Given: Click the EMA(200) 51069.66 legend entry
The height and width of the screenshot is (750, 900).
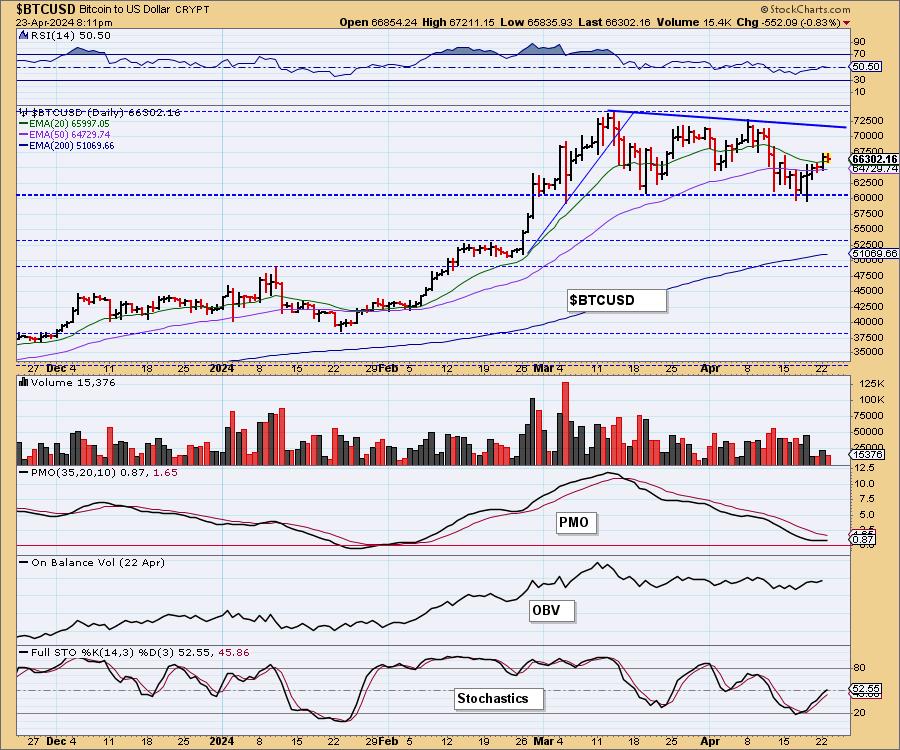Looking at the screenshot, I should coord(67,146).
